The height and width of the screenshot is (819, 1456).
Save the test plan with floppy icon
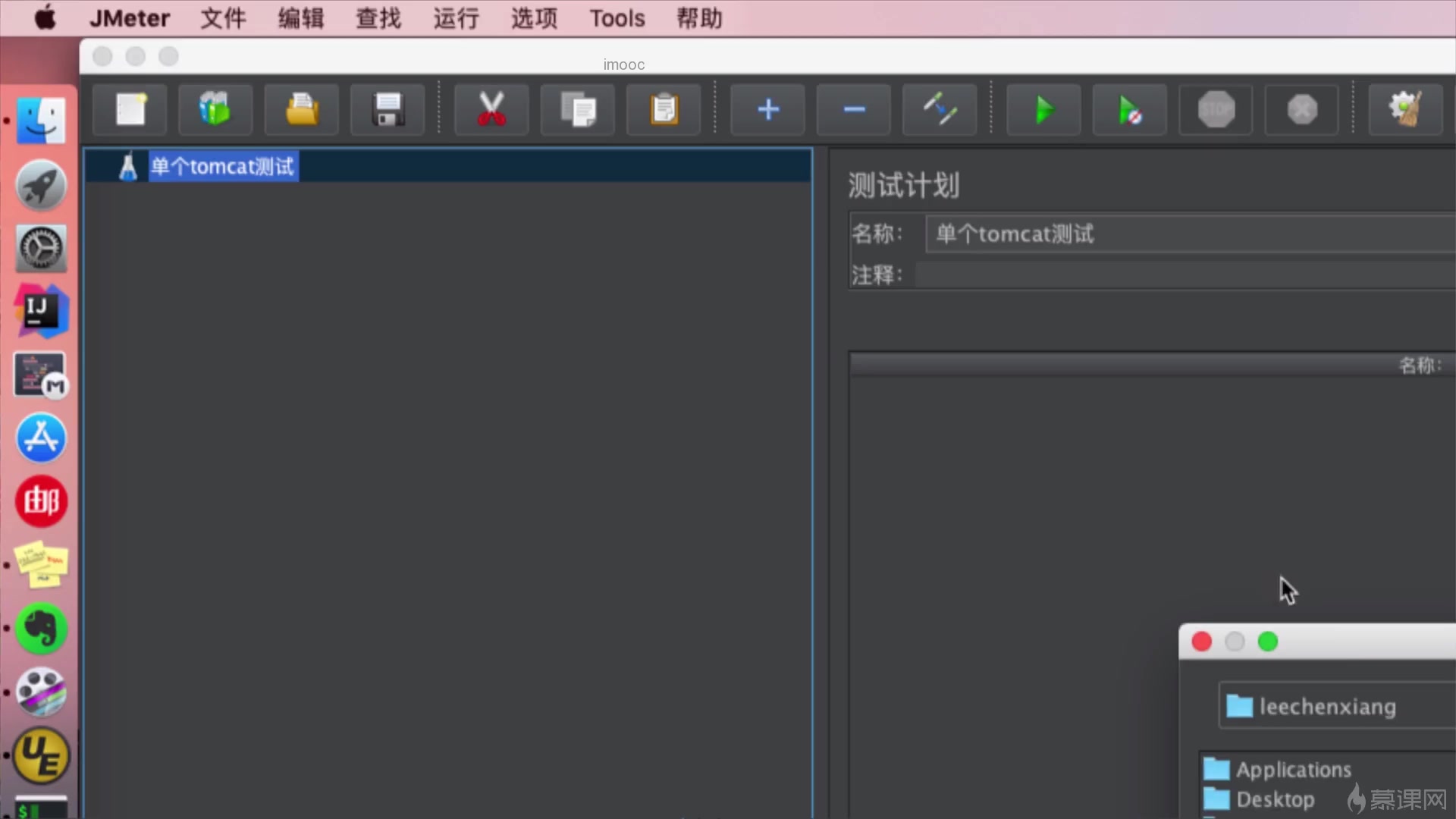[x=388, y=110]
